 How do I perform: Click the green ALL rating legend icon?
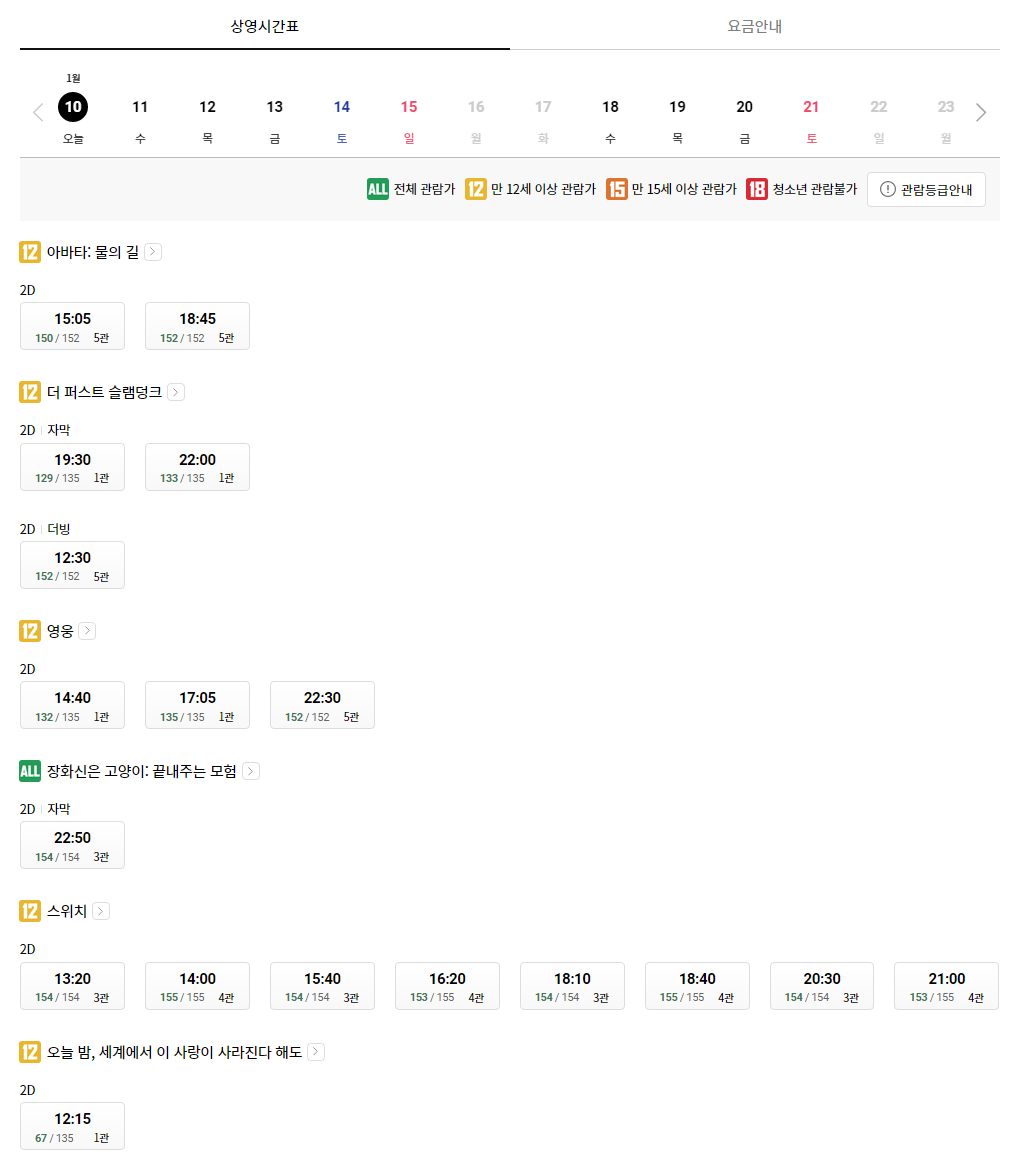[378, 189]
